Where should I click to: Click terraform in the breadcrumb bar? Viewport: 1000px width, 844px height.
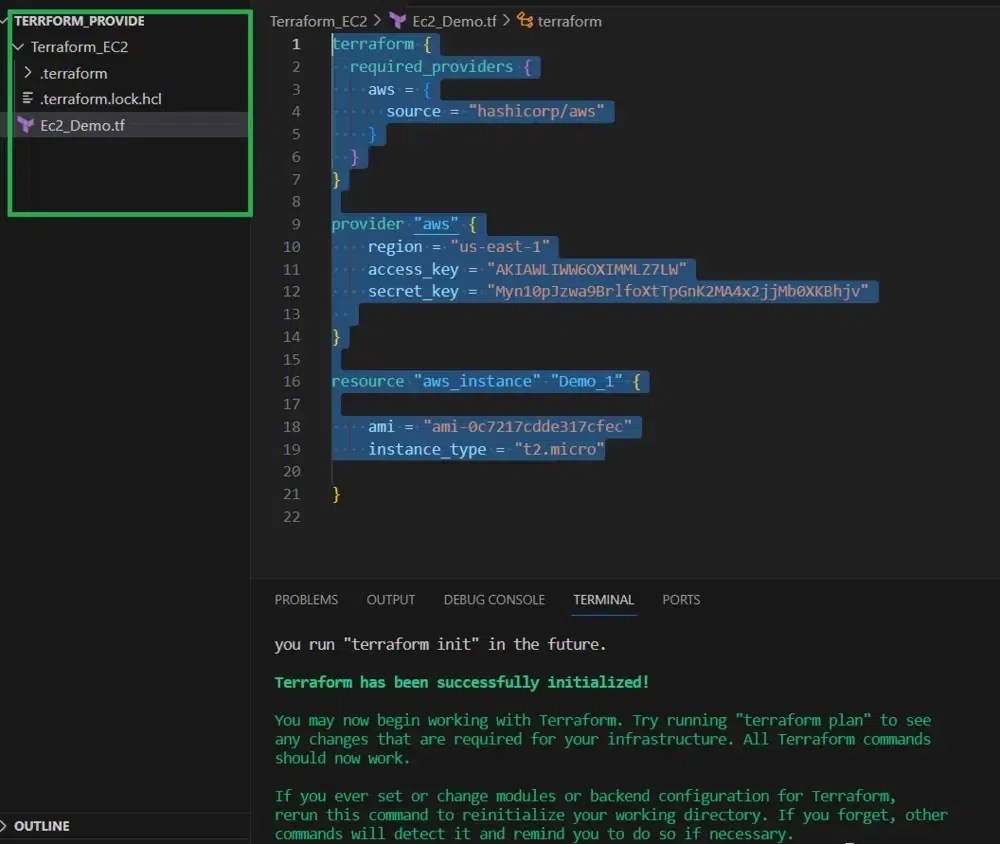point(570,20)
